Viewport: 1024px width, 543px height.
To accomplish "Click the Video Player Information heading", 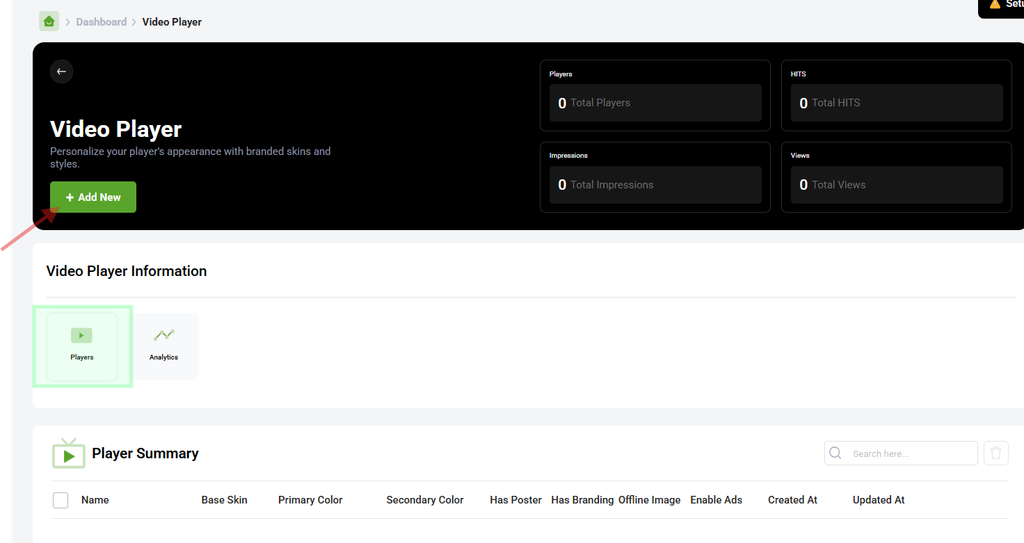I will coord(127,271).
